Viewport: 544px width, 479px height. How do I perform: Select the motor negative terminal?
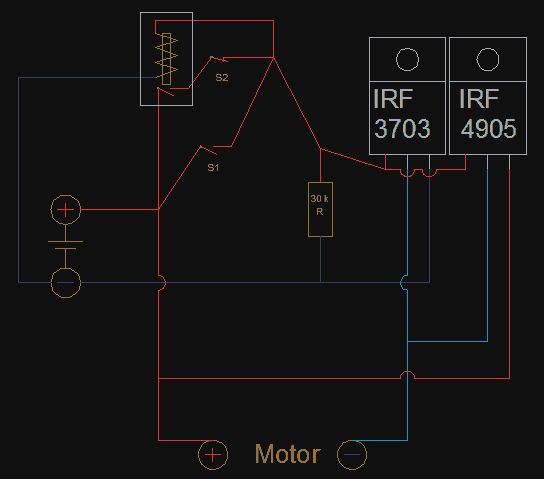(x=352, y=455)
